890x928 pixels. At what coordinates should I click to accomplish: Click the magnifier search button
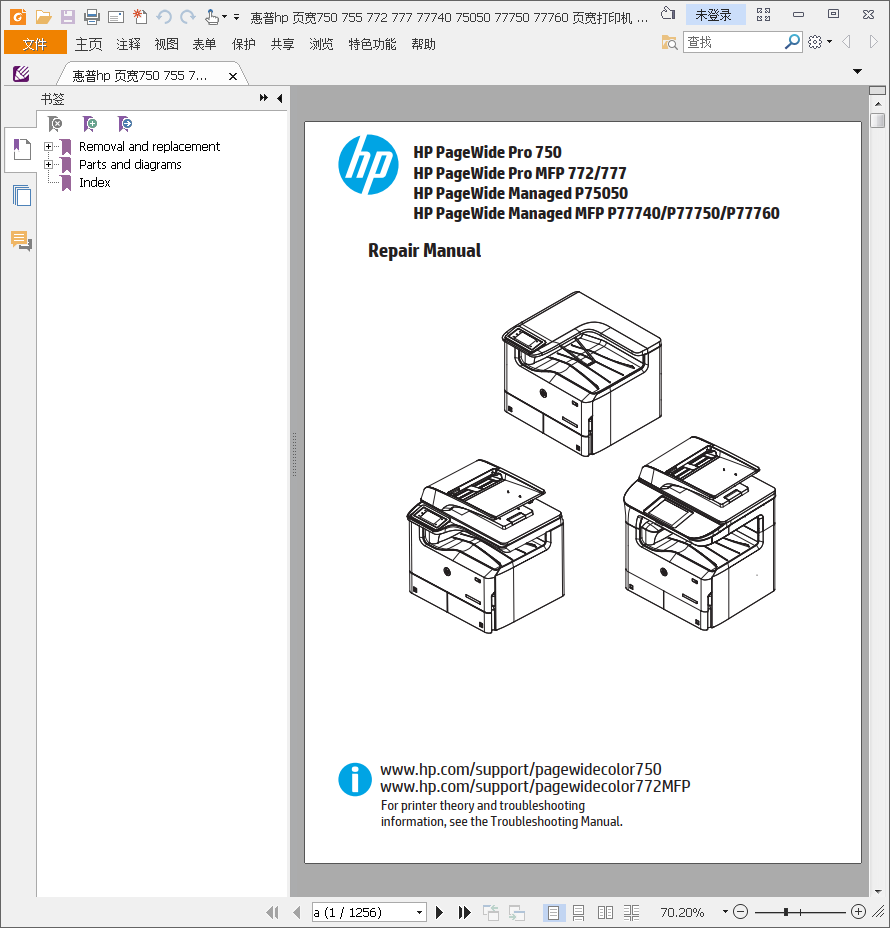coord(792,42)
